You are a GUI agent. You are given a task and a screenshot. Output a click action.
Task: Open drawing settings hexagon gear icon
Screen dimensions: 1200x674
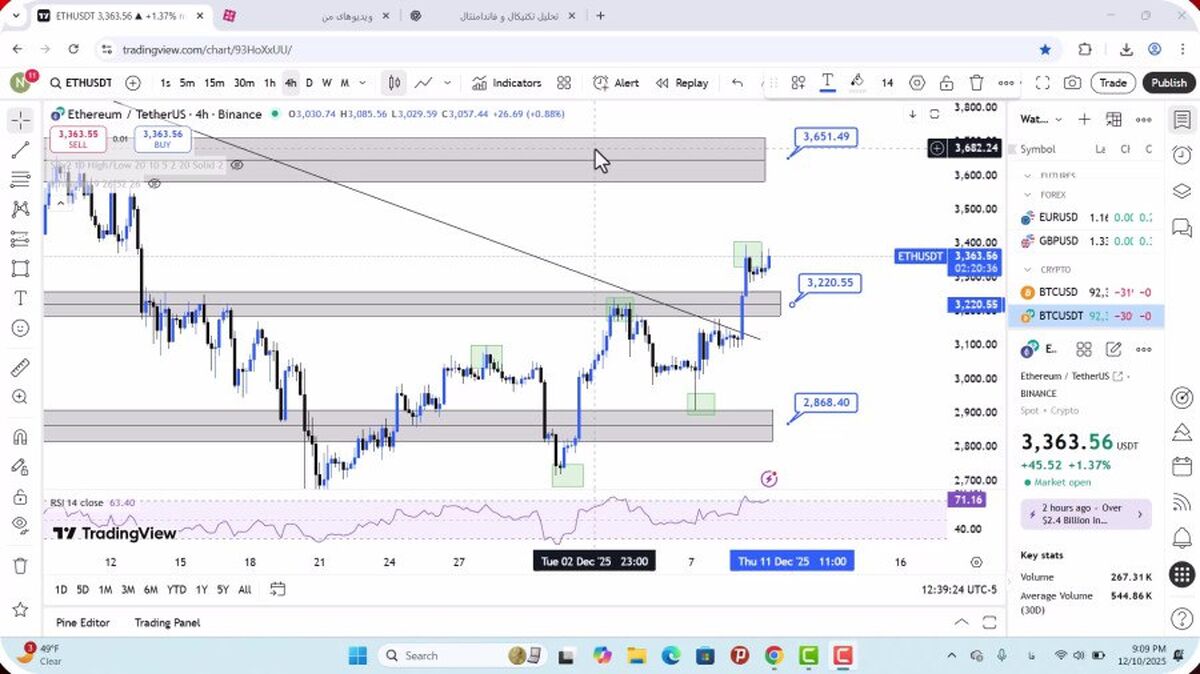coord(917,83)
